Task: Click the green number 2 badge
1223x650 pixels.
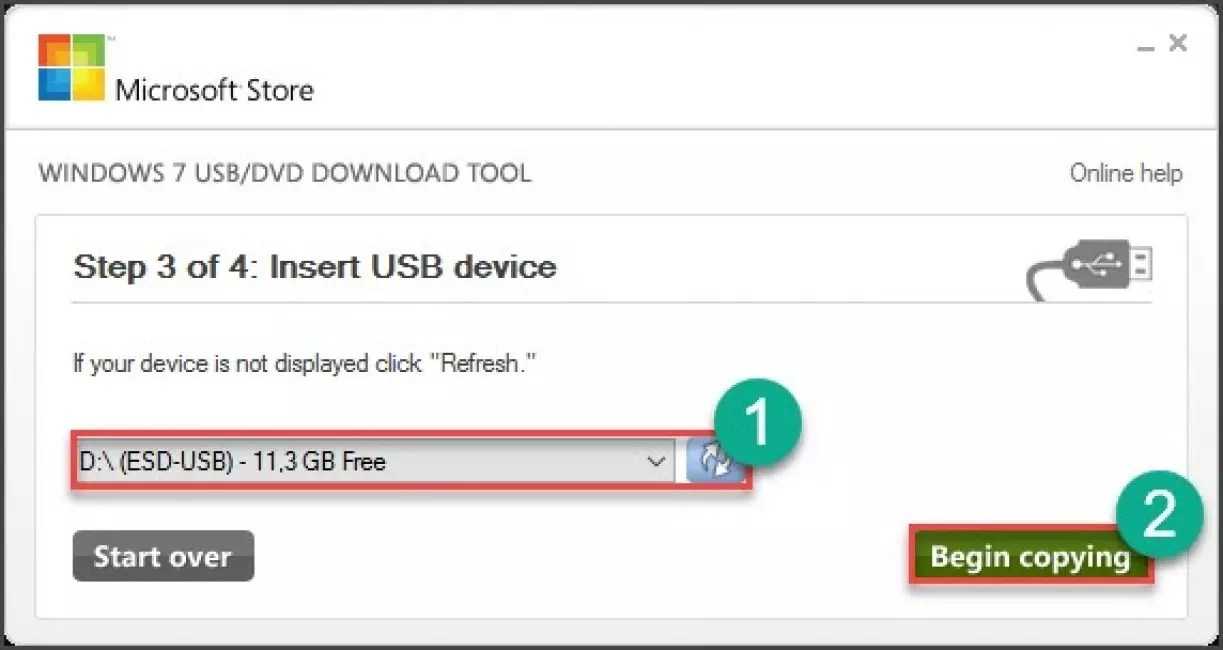Action: (x=1159, y=516)
